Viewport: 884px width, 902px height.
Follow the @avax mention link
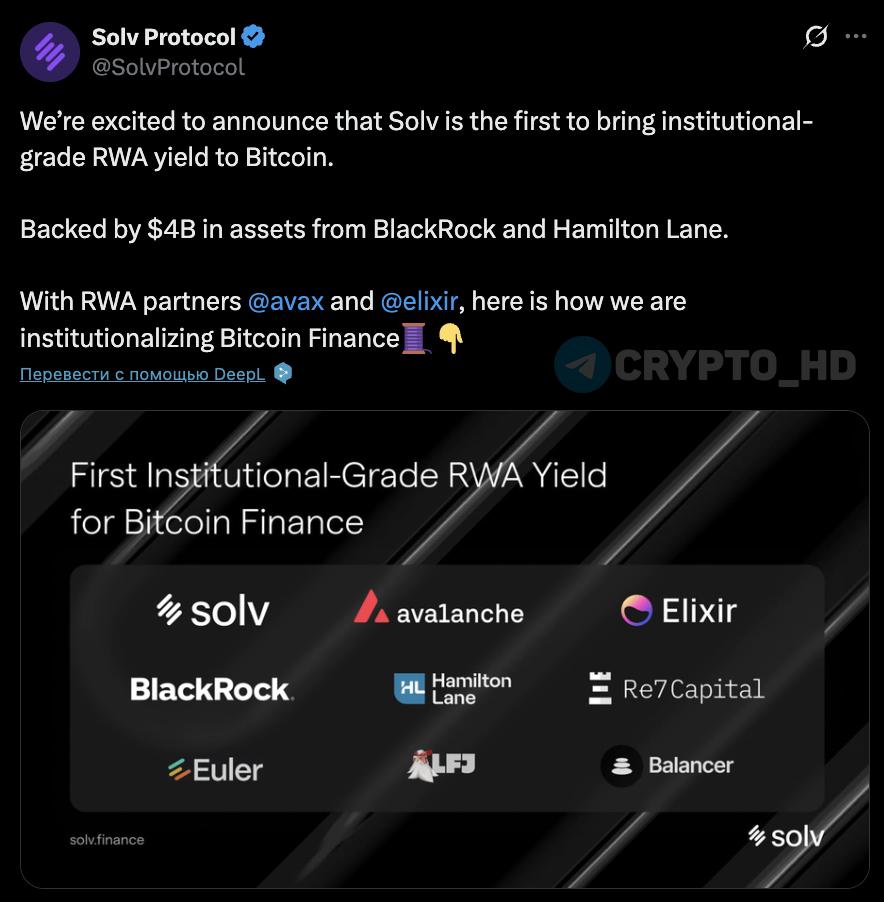286,301
